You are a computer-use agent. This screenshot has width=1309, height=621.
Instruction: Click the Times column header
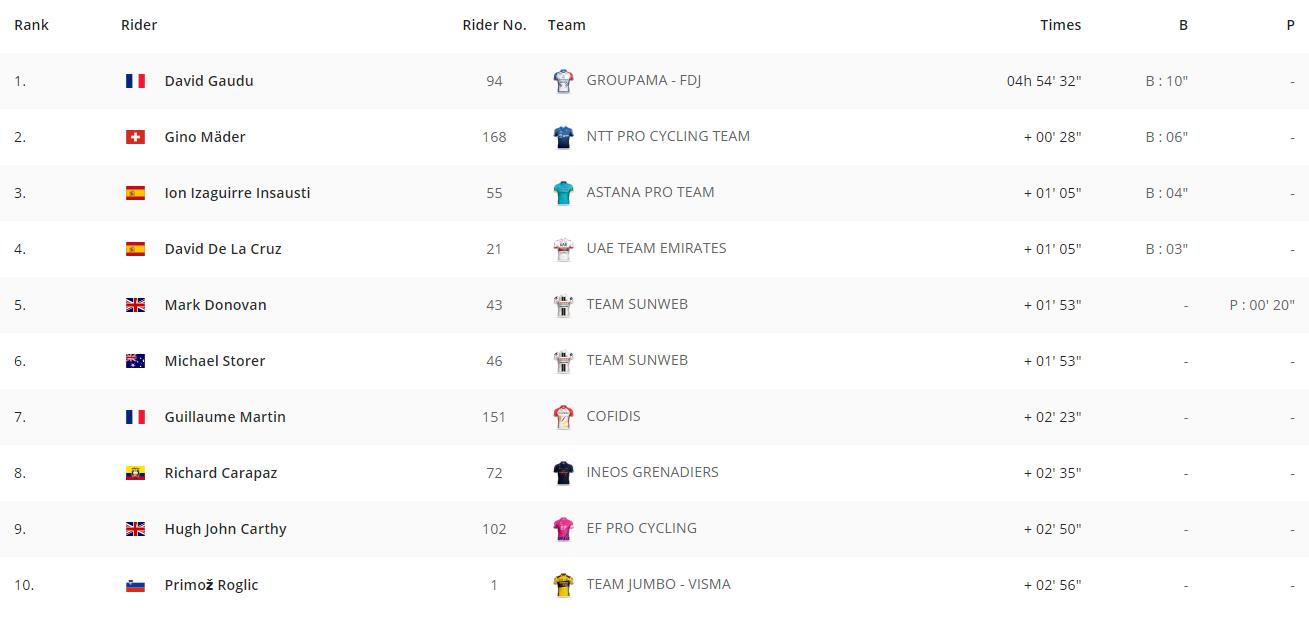(1060, 25)
